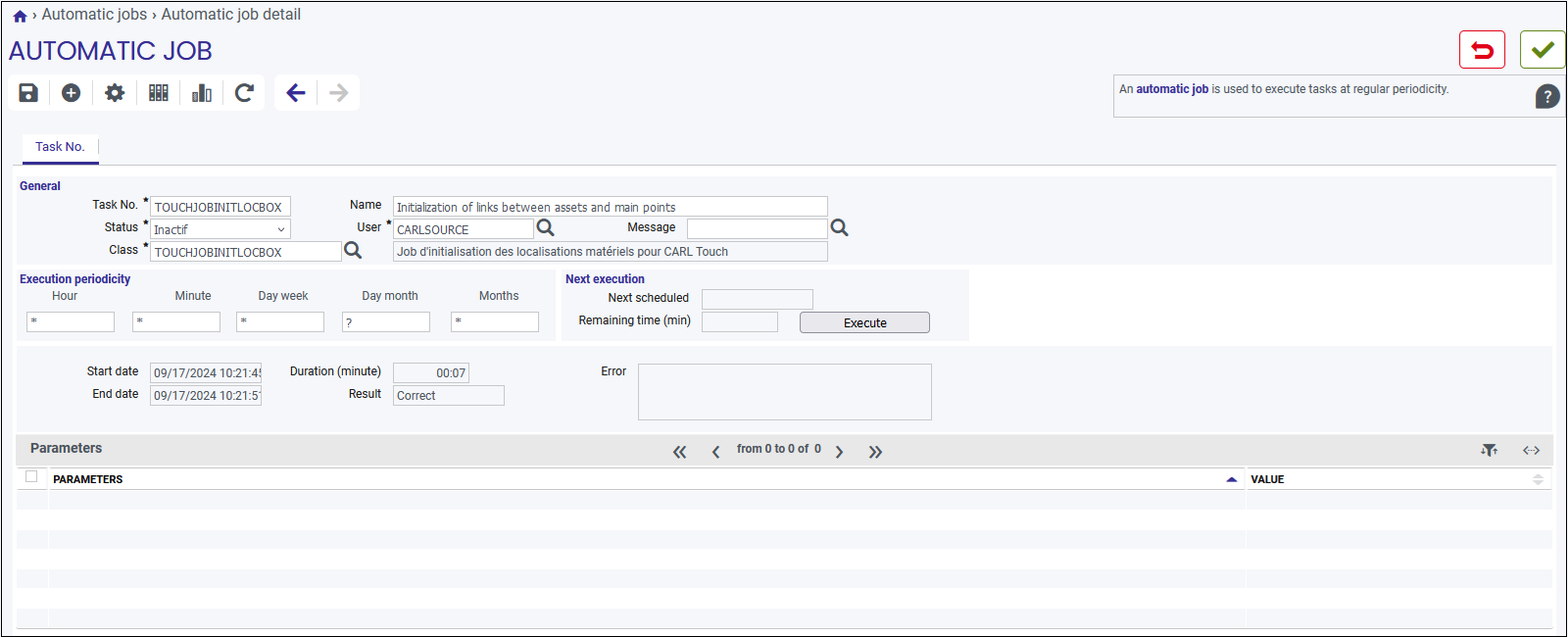Open the bar chart statistics icon
The image size is (1568, 637).
pos(202,92)
